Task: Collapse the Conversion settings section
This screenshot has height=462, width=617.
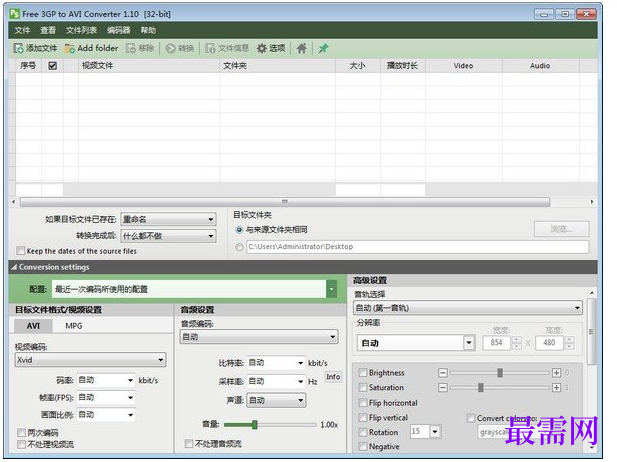Action: click(x=14, y=267)
